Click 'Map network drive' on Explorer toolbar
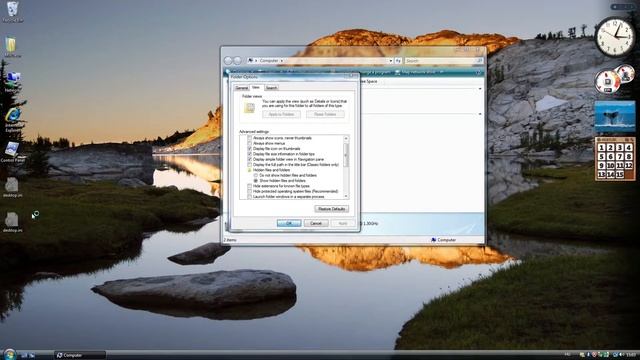This screenshot has width=640, height=360. coord(418,73)
